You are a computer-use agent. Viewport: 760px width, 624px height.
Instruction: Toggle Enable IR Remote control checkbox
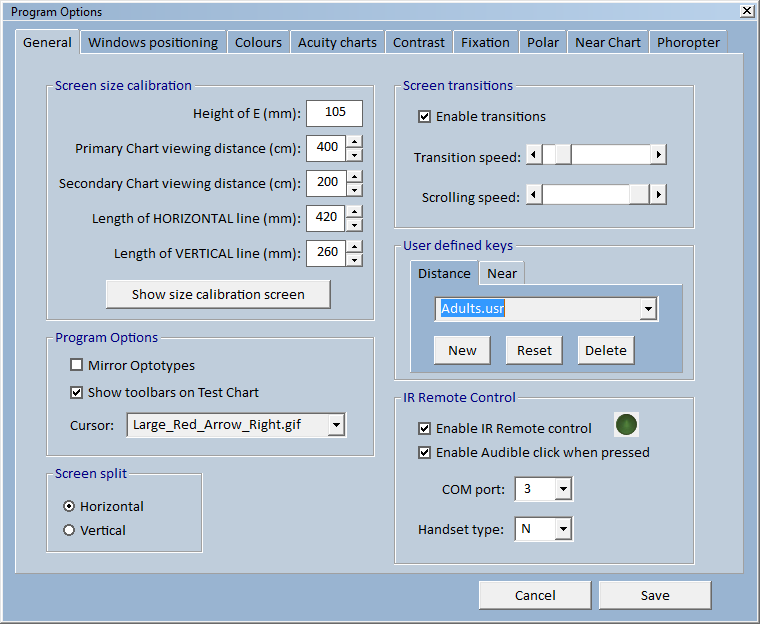(424, 429)
